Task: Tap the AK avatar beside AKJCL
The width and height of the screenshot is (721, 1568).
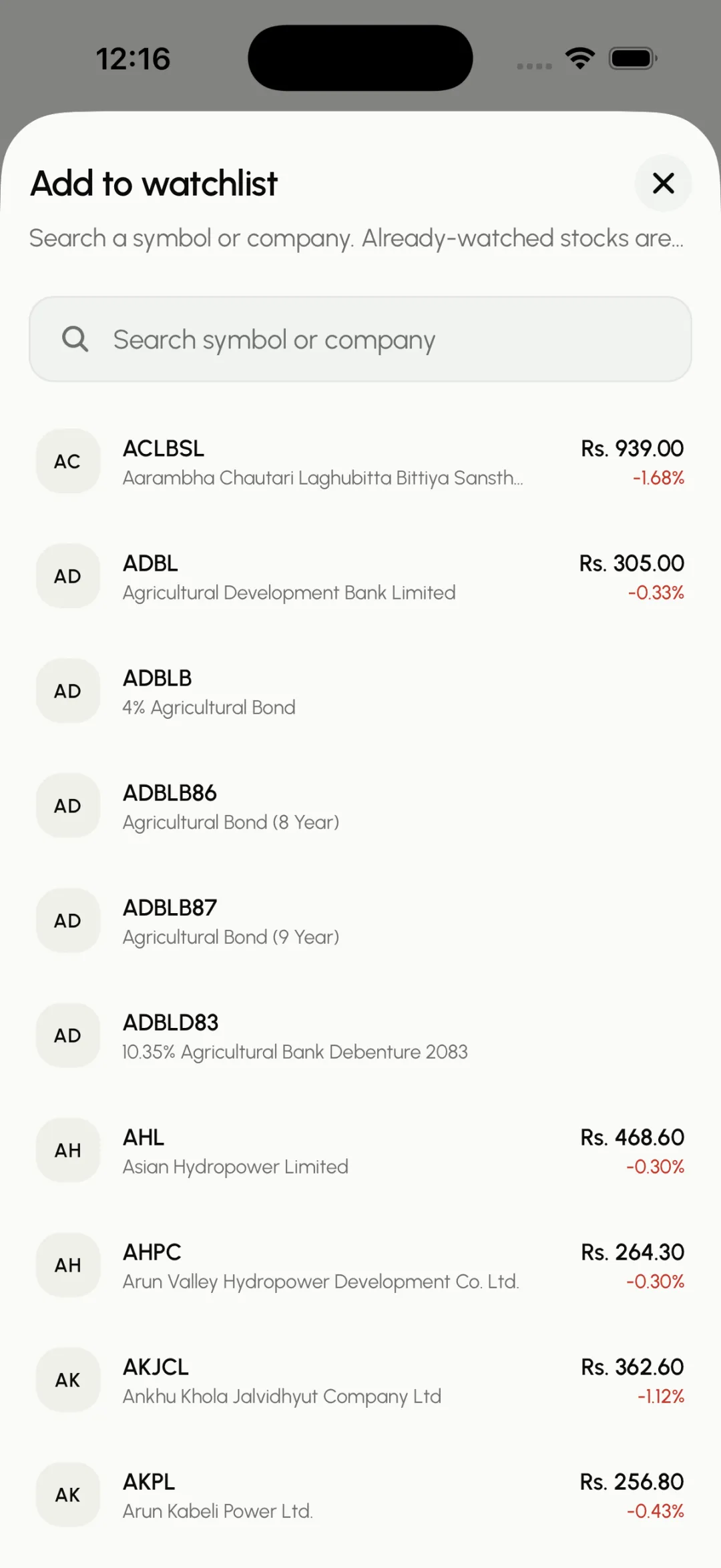Action: coord(68,1380)
